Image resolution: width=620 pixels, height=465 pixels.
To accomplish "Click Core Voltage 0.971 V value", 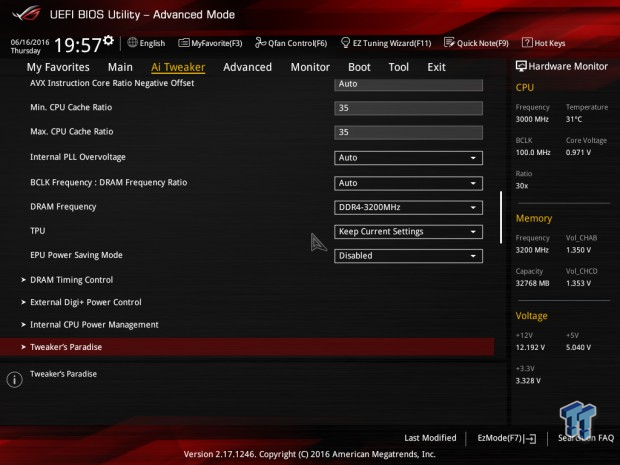I will [x=578, y=152].
